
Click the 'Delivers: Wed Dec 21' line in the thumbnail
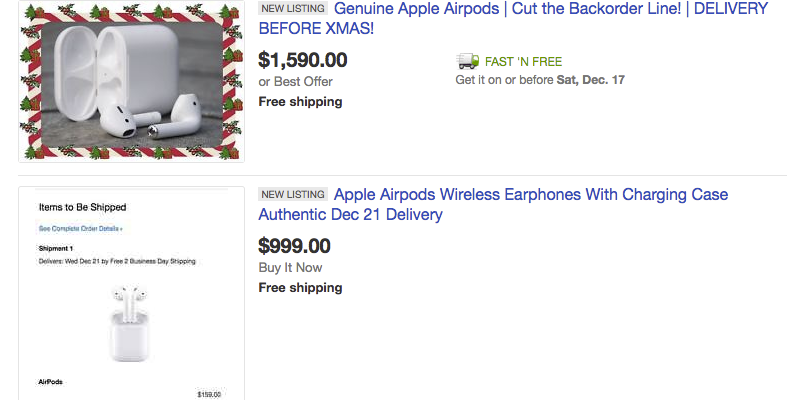point(117,261)
